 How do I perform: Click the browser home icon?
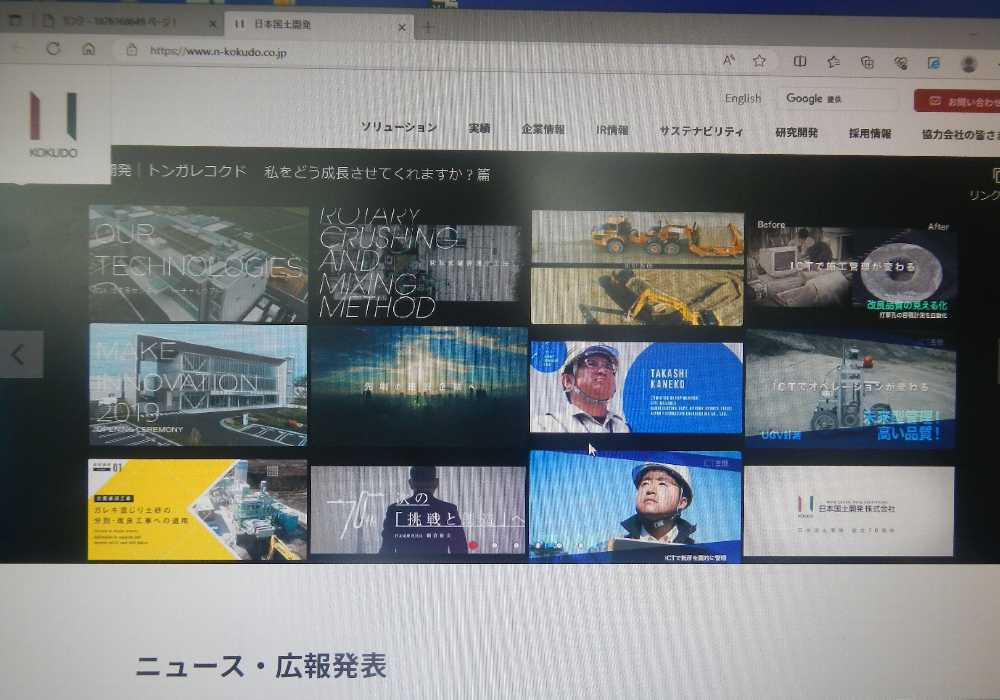pyautogui.click(x=89, y=49)
